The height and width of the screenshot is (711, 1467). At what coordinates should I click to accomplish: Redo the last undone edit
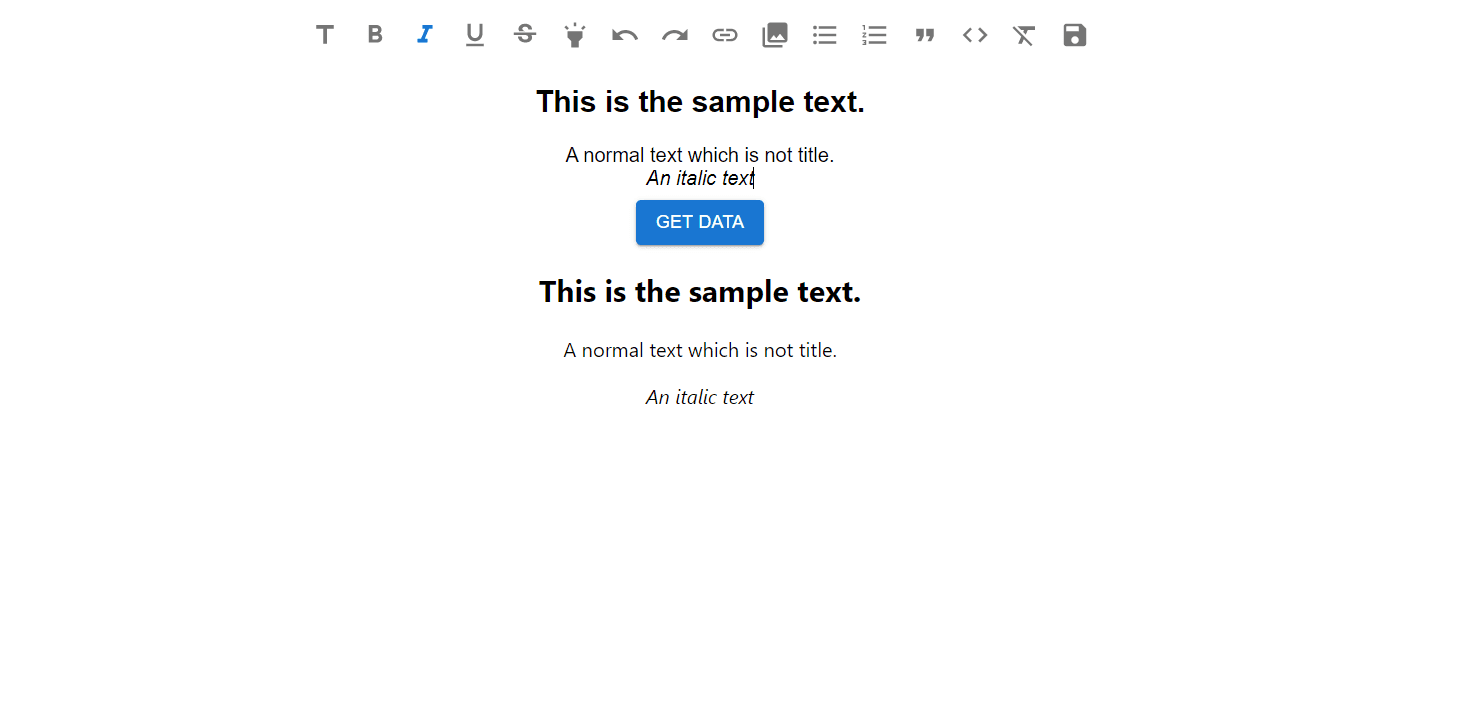675,35
